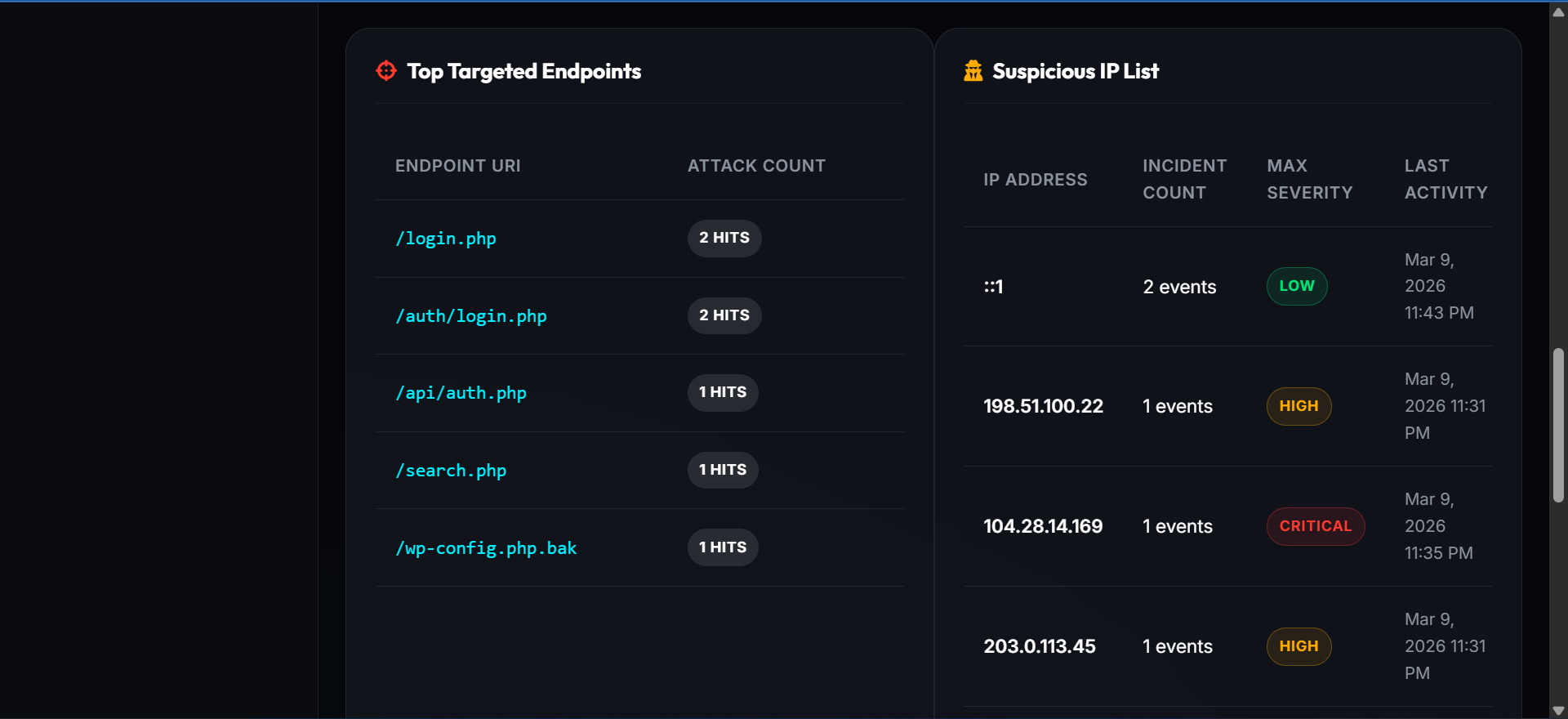Click the scrollbar down arrow
The width and height of the screenshot is (1568, 719).
pos(1558,711)
